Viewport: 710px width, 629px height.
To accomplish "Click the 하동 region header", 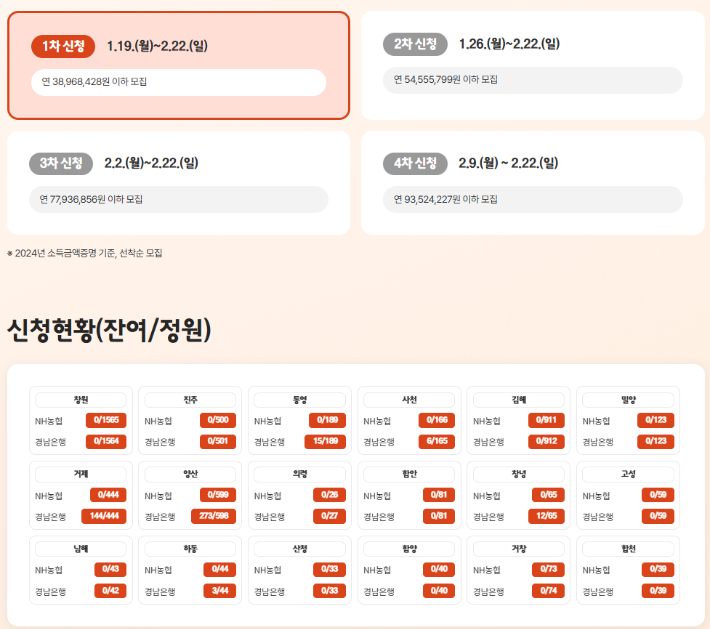I will coord(190,549).
